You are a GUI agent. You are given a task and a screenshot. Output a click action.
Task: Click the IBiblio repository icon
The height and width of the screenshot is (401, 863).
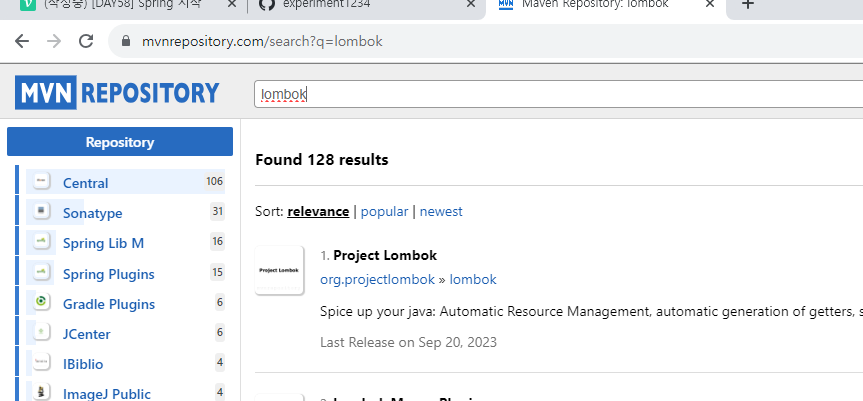coord(41,362)
